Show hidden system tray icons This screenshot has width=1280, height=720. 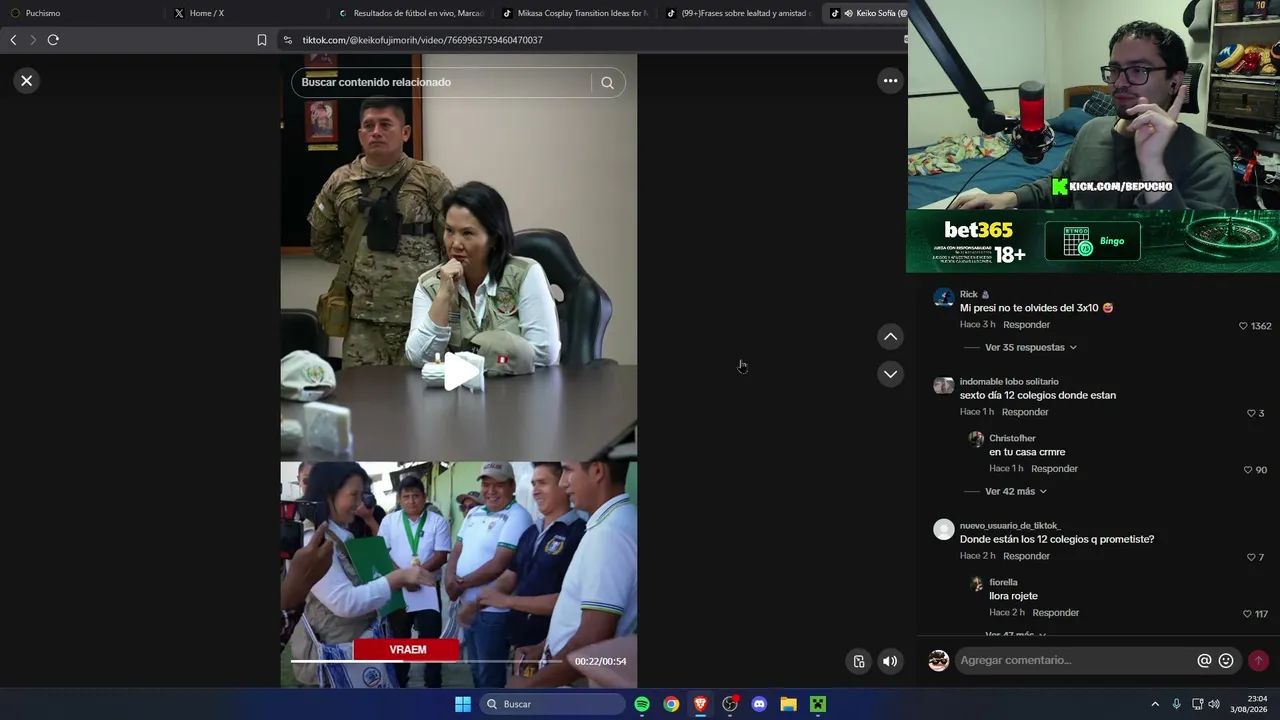pyautogui.click(x=1155, y=704)
